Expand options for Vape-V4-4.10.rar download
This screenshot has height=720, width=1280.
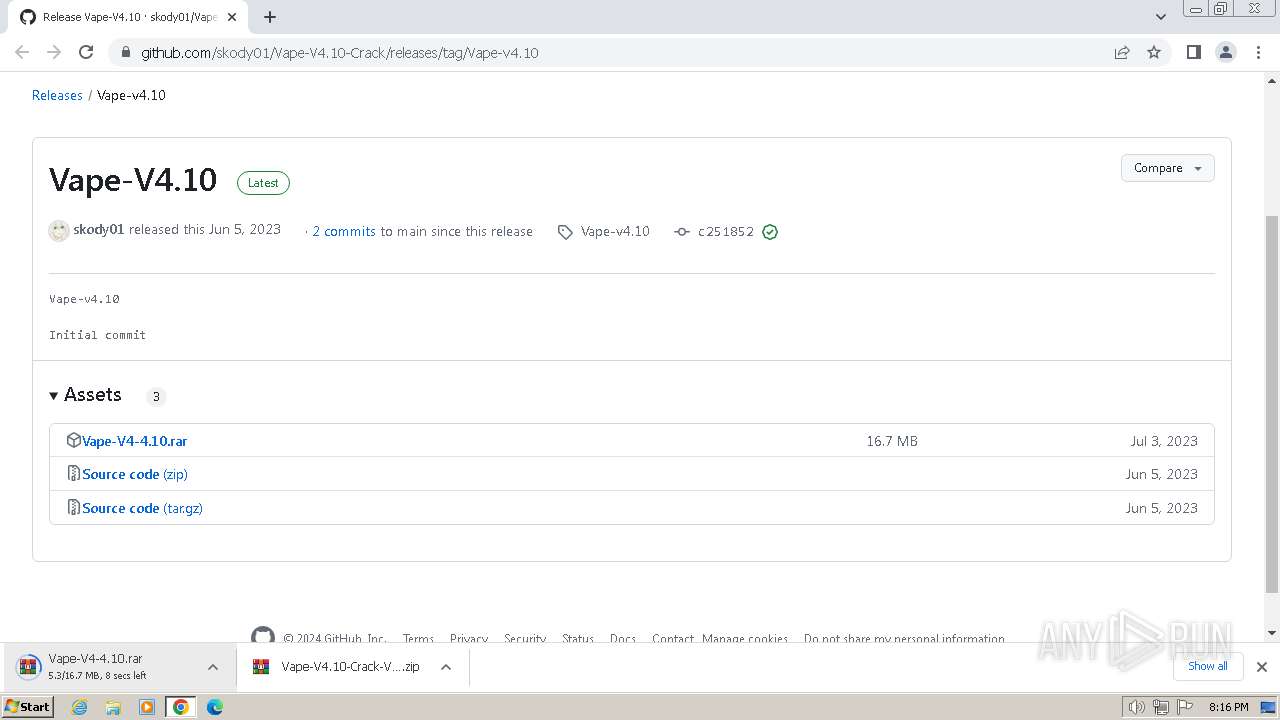(x=213, y=667)
